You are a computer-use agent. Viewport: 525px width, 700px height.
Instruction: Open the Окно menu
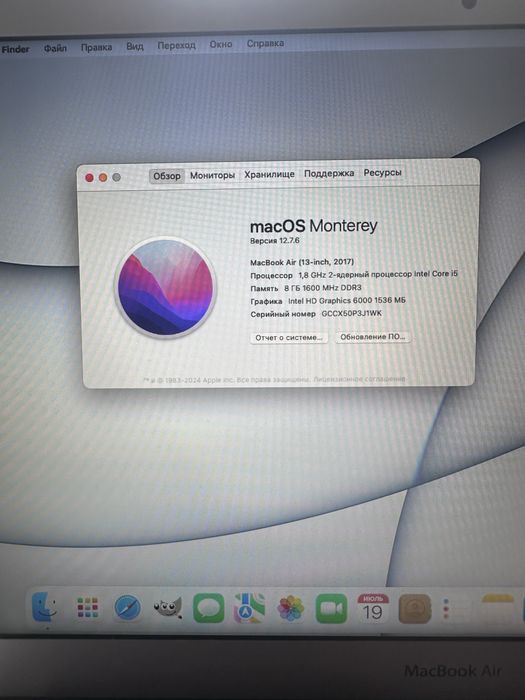[221, 44]
